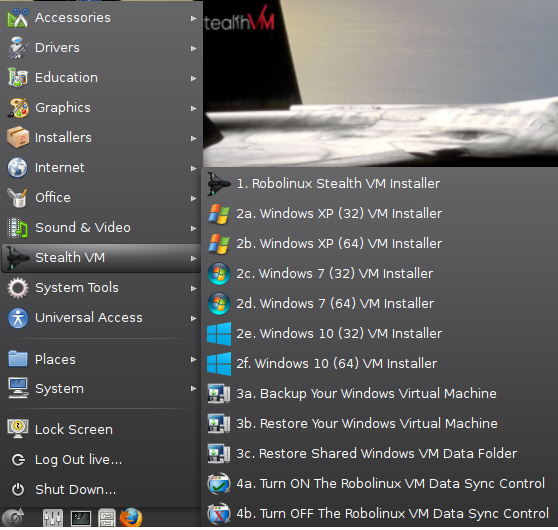Click the Stealth VM jet icon in main menu
The width and height of the screenshot is (558, 530).
[x=17, y=257]
